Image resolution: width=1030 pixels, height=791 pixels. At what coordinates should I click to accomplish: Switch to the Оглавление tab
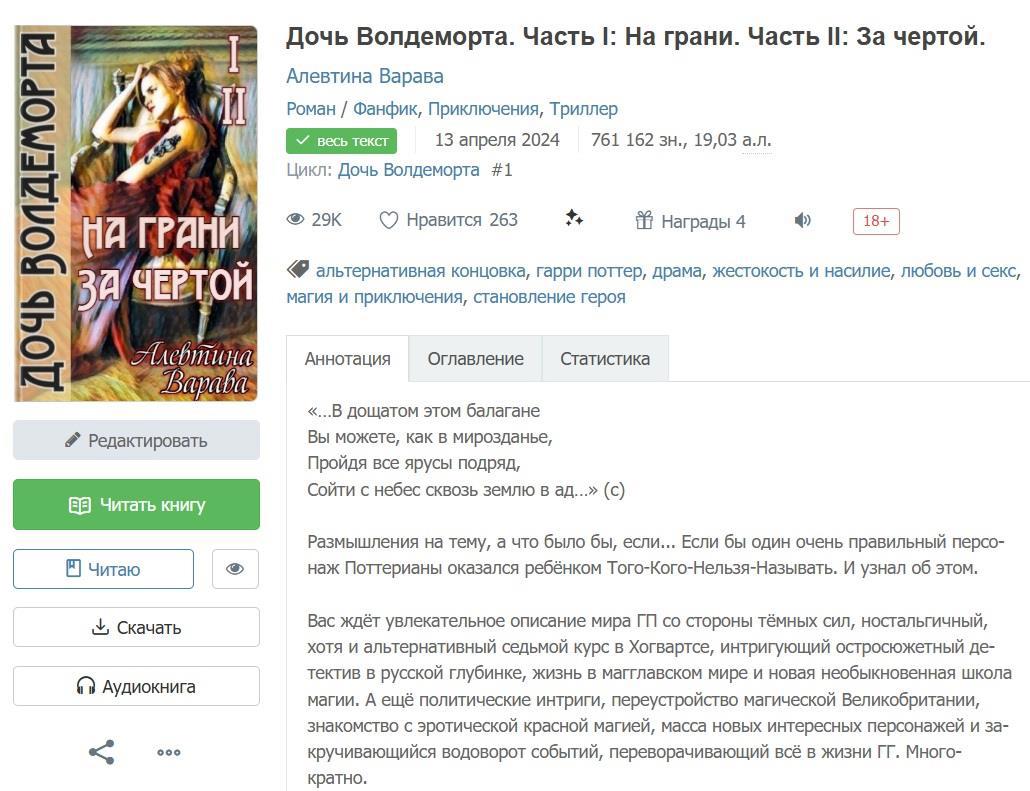click(x=475, y=359)
